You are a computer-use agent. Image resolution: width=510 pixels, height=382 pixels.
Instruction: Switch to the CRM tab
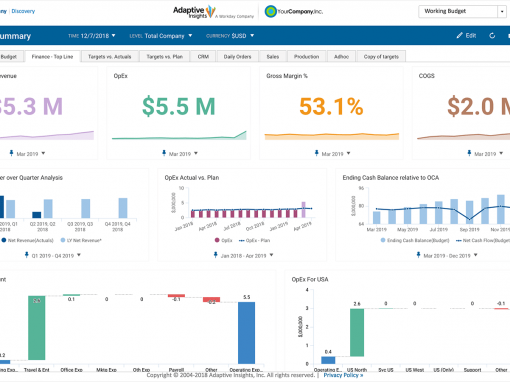click(x=203, y=57)
